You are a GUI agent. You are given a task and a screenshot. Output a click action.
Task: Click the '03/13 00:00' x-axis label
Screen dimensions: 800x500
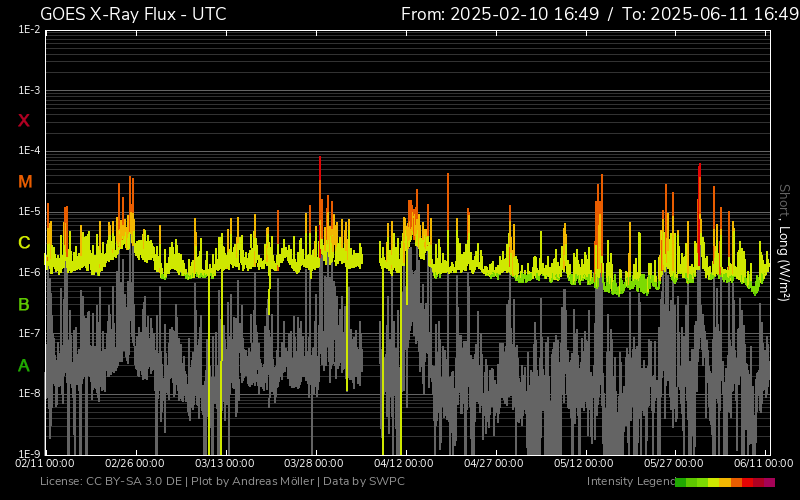coord(224,464)
